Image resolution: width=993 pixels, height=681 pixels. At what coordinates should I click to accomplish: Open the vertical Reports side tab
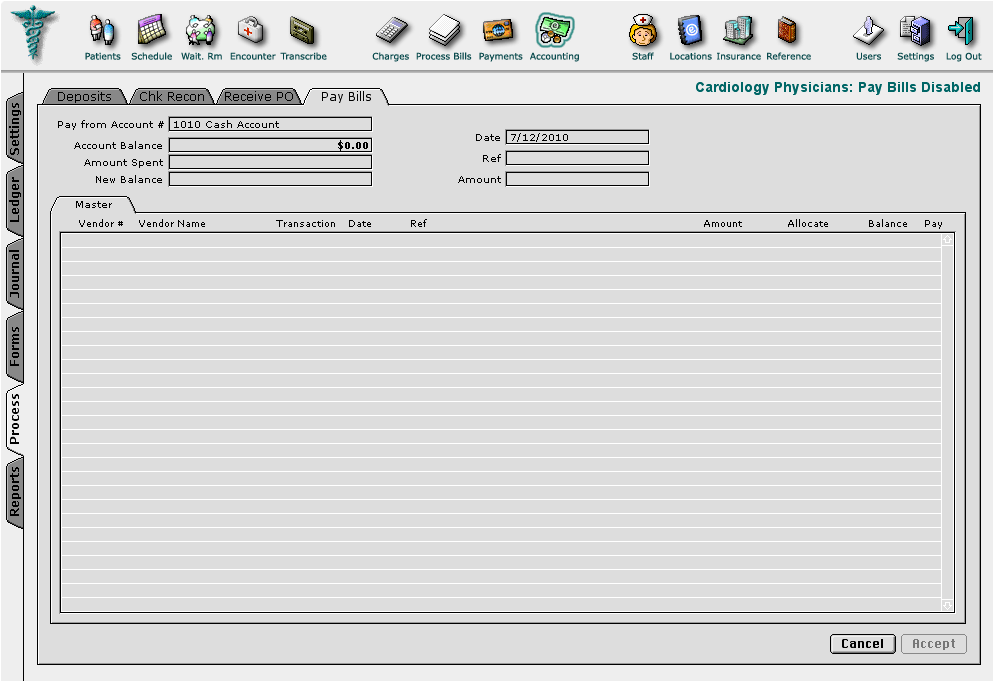pyautogui.click(x=15, y=492)
